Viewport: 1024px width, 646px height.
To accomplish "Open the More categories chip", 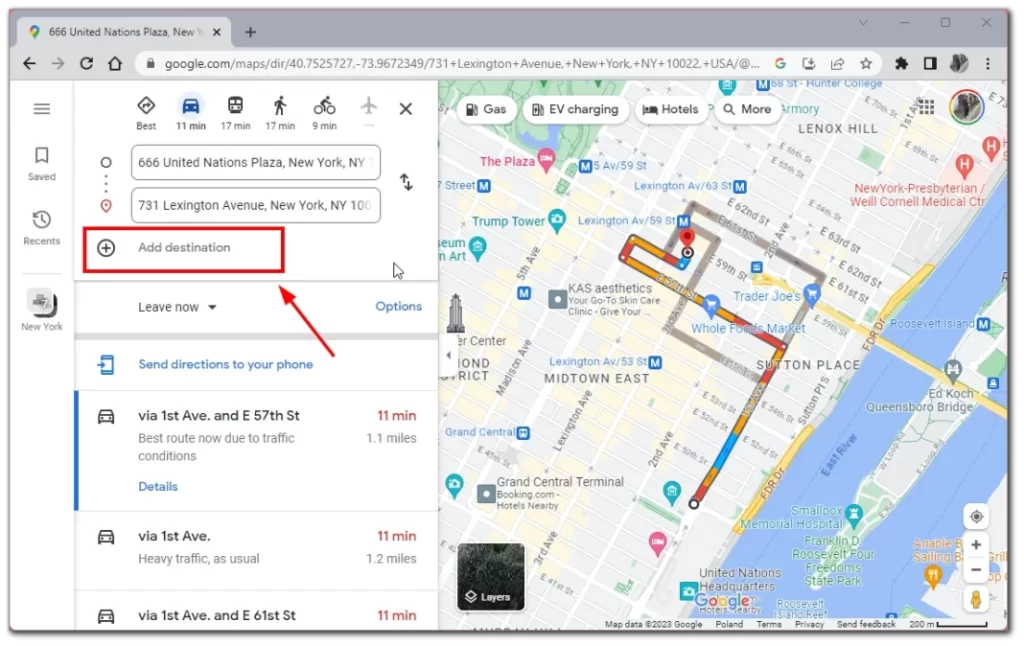I will (x=748, y=110).
